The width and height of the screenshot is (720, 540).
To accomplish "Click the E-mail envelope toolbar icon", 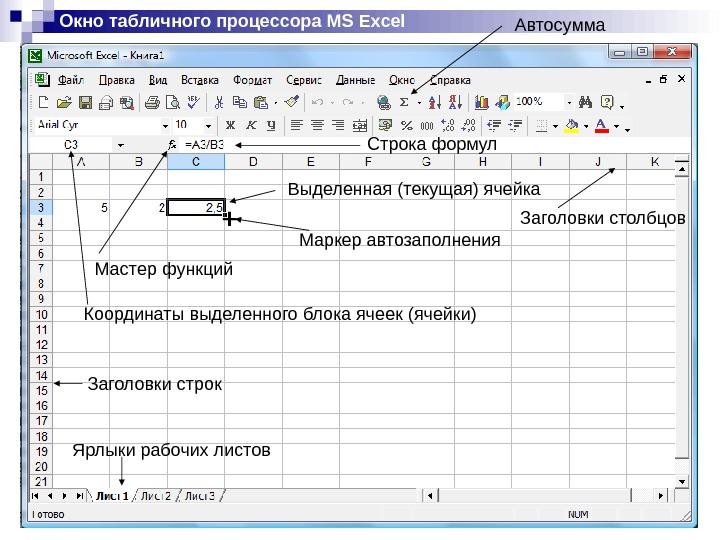I will [x=106, y=102].
